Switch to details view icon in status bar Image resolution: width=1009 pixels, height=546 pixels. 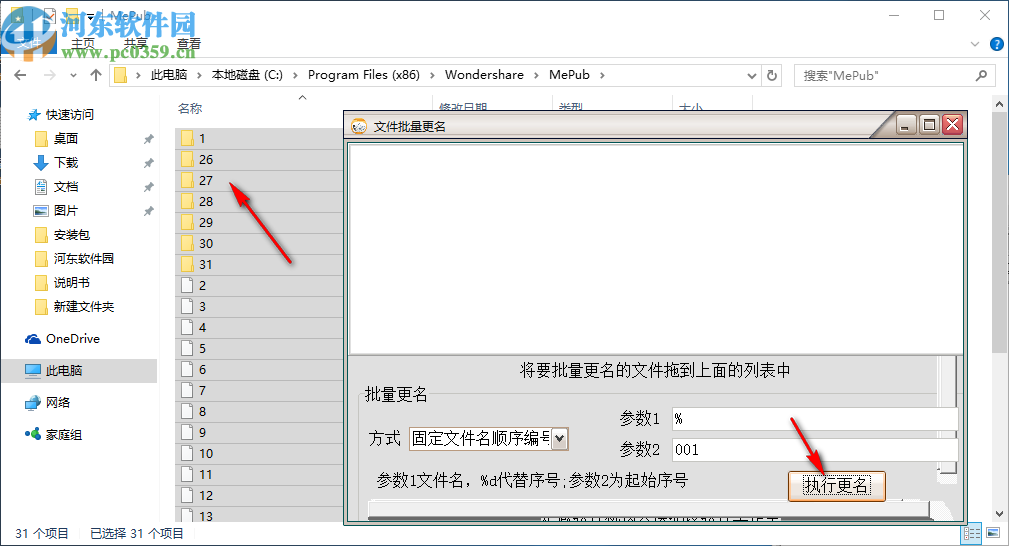pyautogui.click(x=972, y=533)
